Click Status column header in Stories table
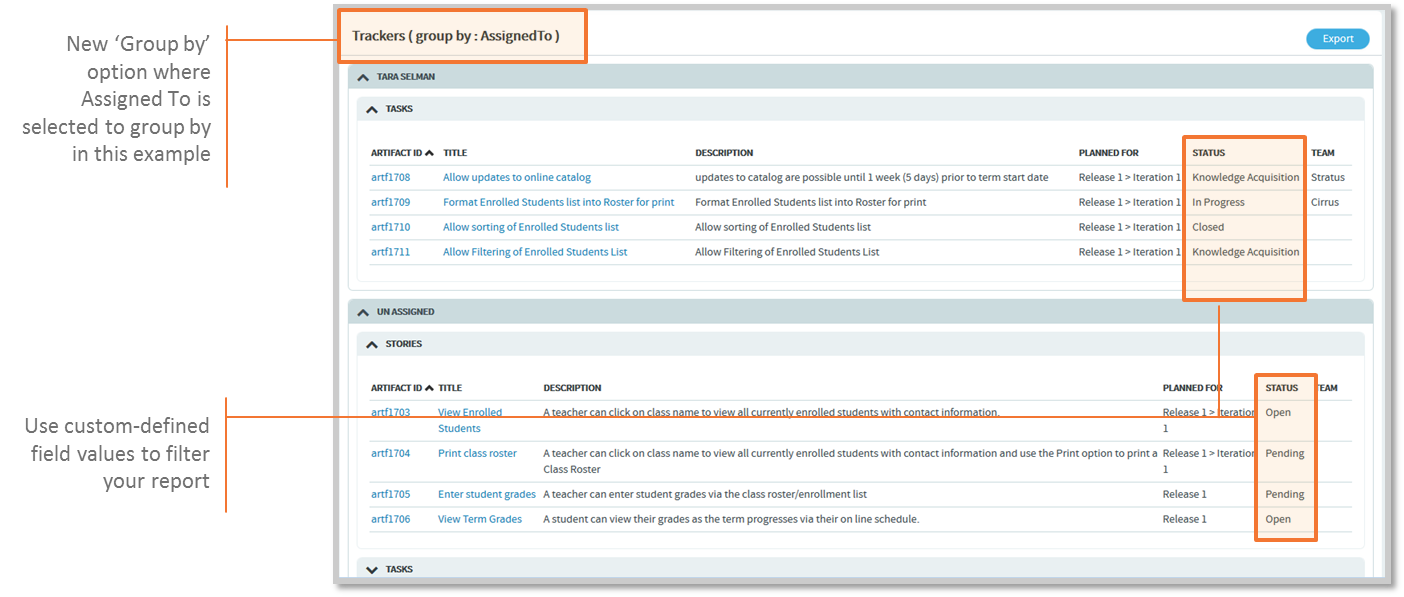Screen dimensions: 1404x597 click(1281, 388)
